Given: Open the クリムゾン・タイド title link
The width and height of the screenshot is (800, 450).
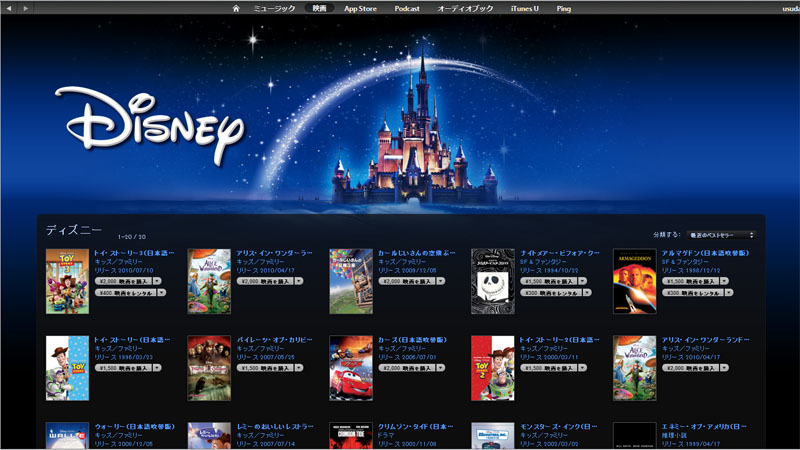Looking at the screenshot, I should click(x=415, y=427).
